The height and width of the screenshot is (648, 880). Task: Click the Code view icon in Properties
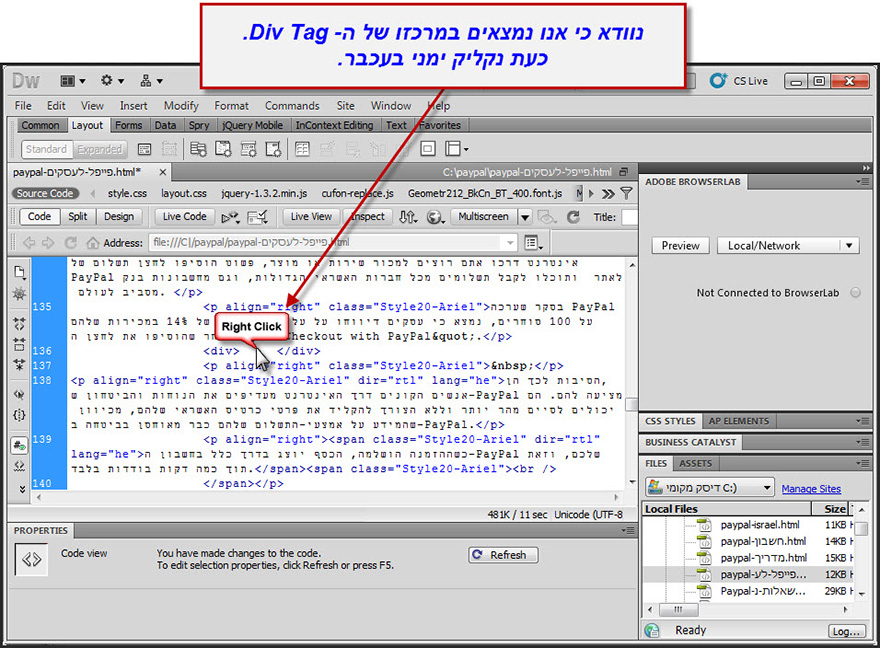31,559
